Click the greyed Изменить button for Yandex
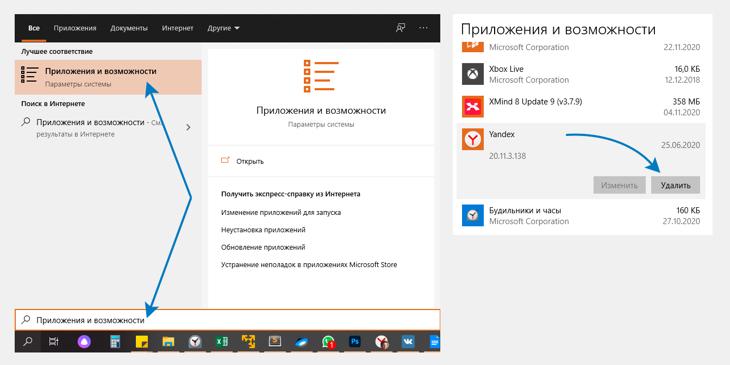Screen dimensions: 730x365 click(619, 185)
